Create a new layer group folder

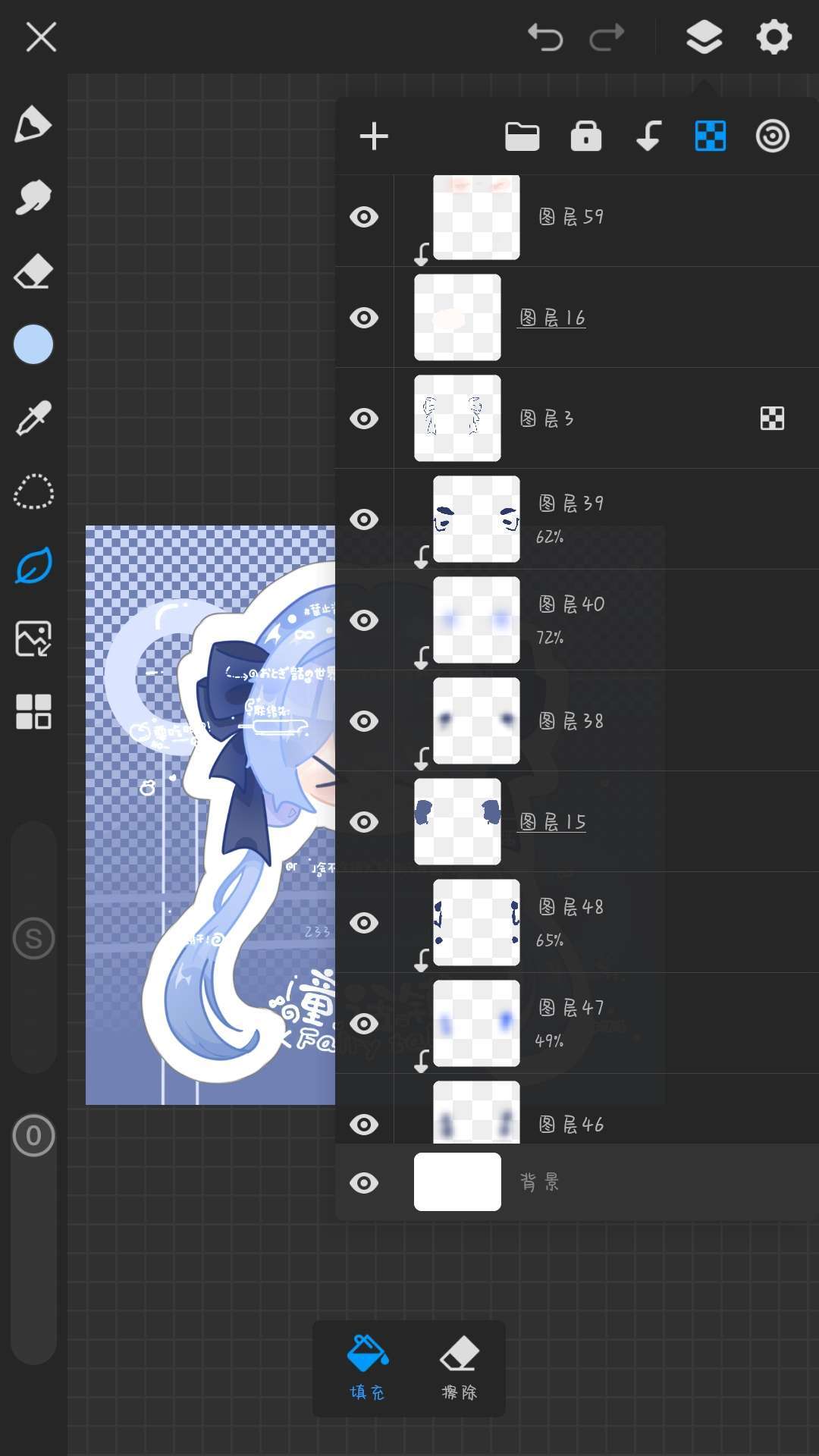522,136
